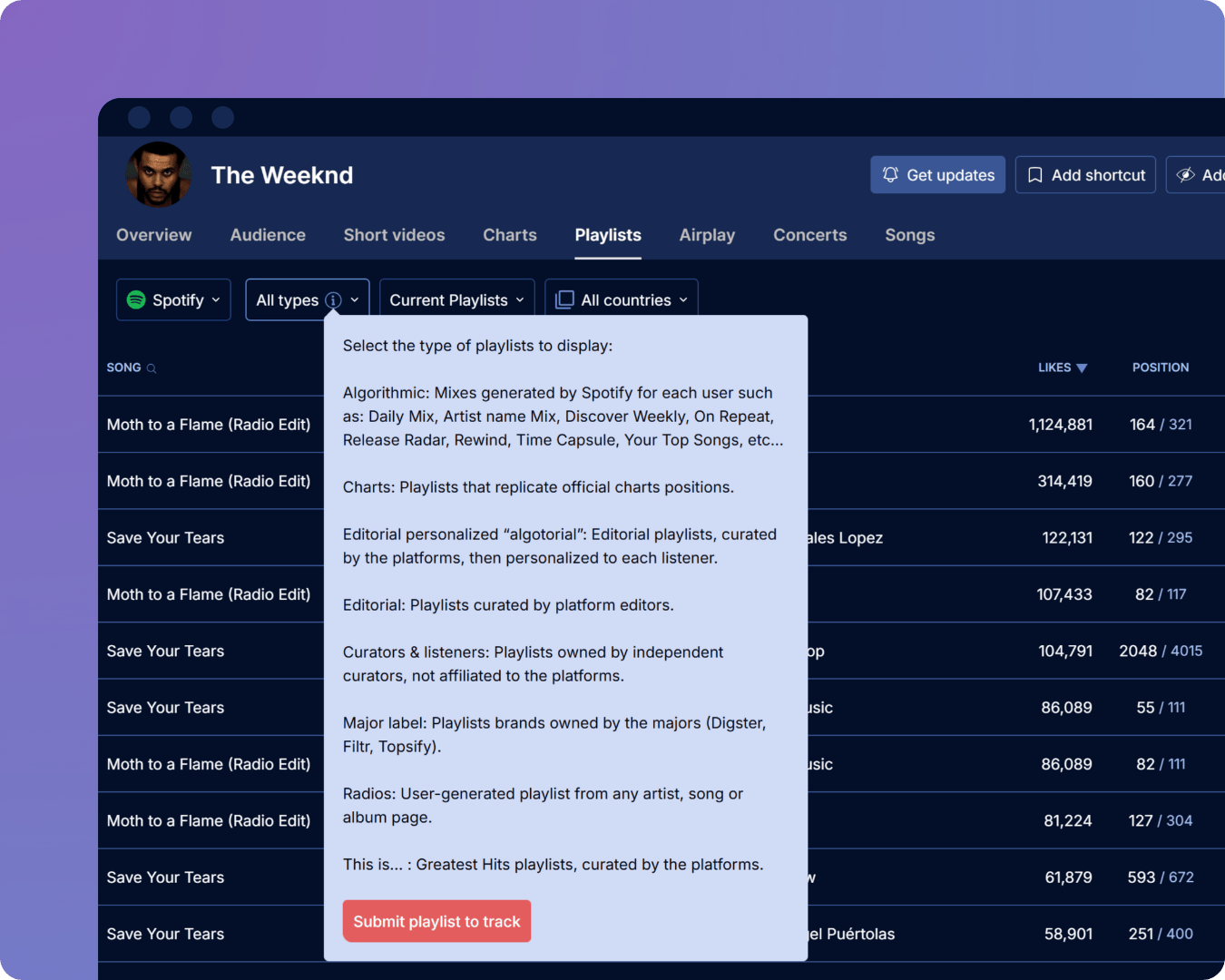Select the first Moth to a Flame row

tap(209, 425)
